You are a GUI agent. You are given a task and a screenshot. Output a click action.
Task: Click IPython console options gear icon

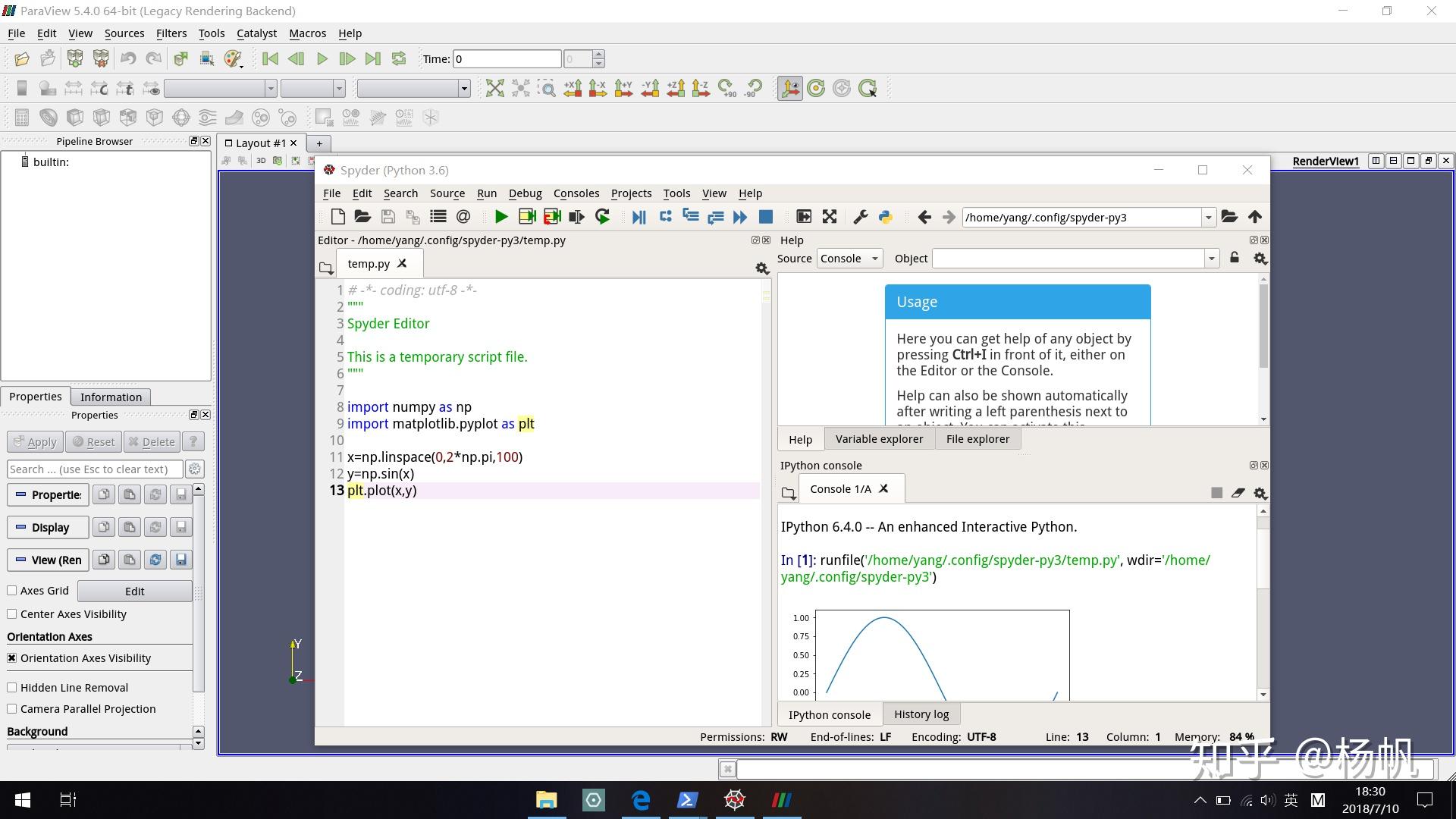pos(1260,493)
